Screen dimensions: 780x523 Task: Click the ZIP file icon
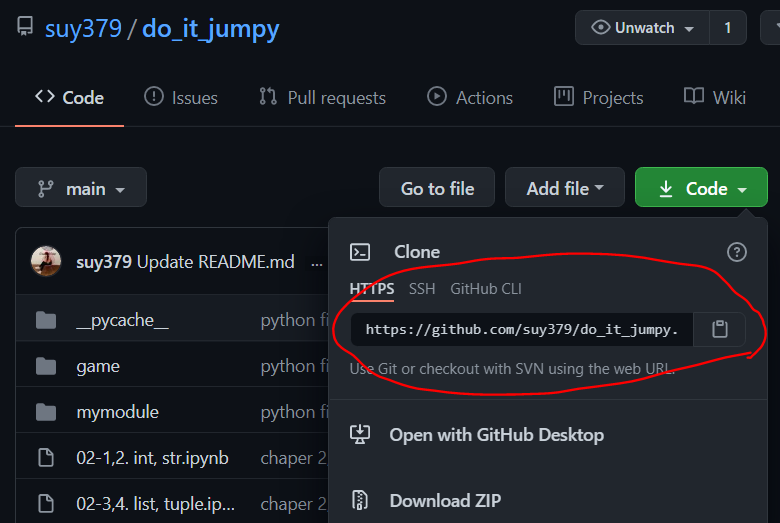pos(360,500)
